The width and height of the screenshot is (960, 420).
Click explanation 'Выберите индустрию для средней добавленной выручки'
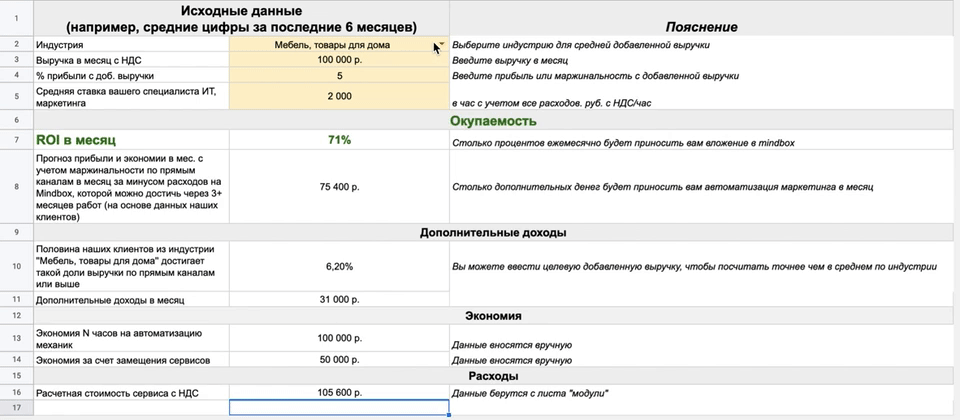(581, 45)
